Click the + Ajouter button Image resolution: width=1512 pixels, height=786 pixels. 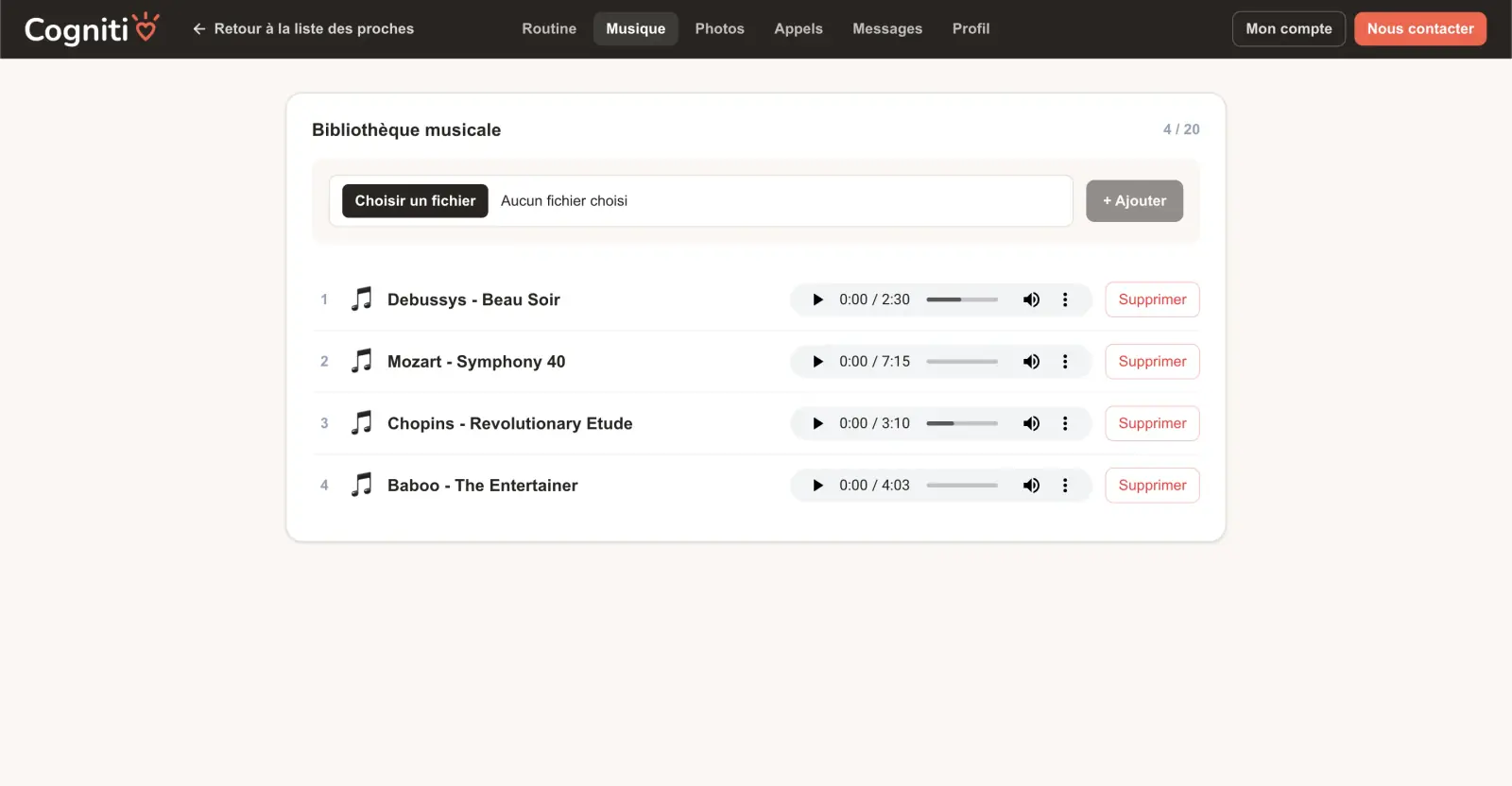point(1134,200)
